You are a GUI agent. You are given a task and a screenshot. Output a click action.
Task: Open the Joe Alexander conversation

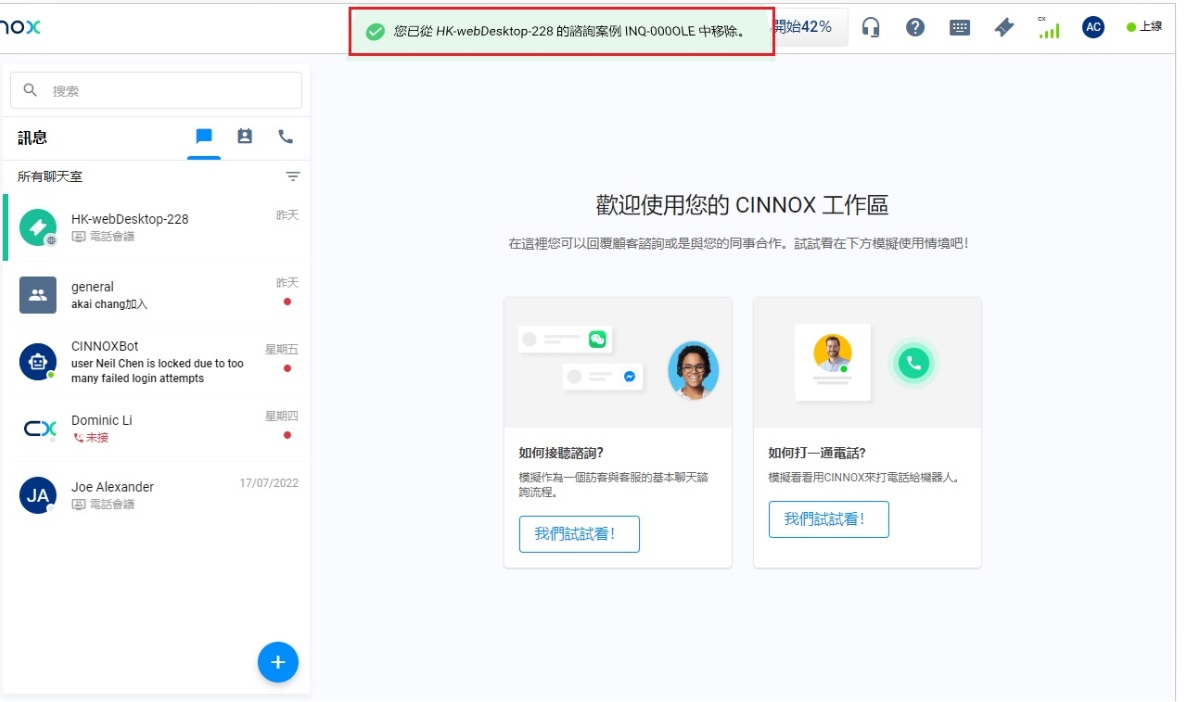click(157, 495)
